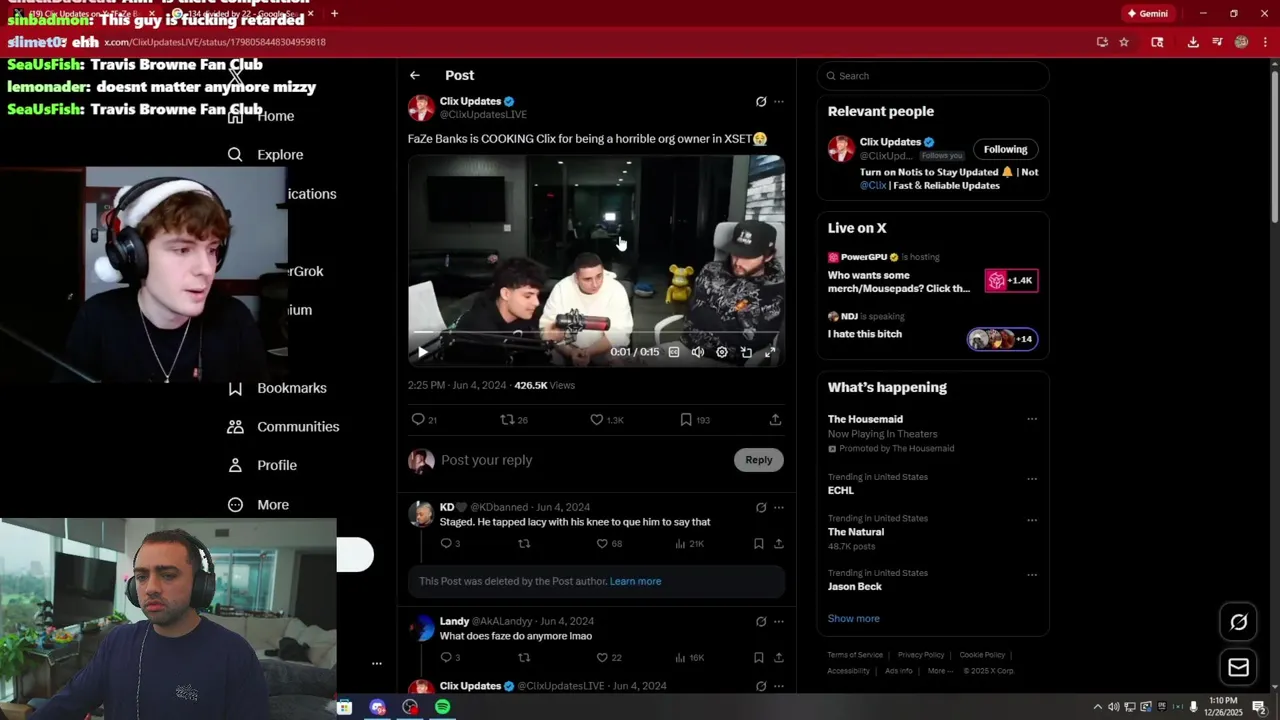This screenshot has height=720, width=1280.
Task: Repost KD's reply
Action: 524,544
